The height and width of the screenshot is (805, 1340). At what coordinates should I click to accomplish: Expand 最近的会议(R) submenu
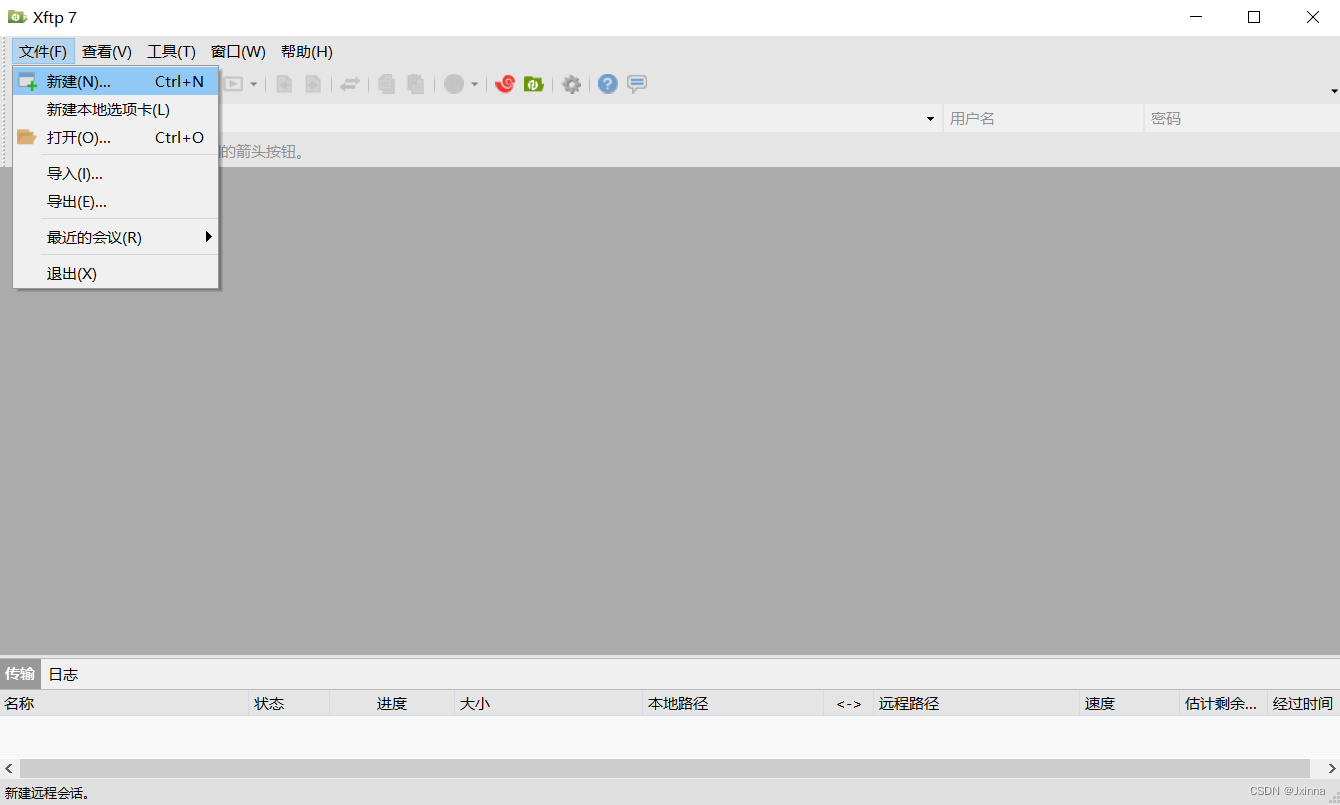116,238
